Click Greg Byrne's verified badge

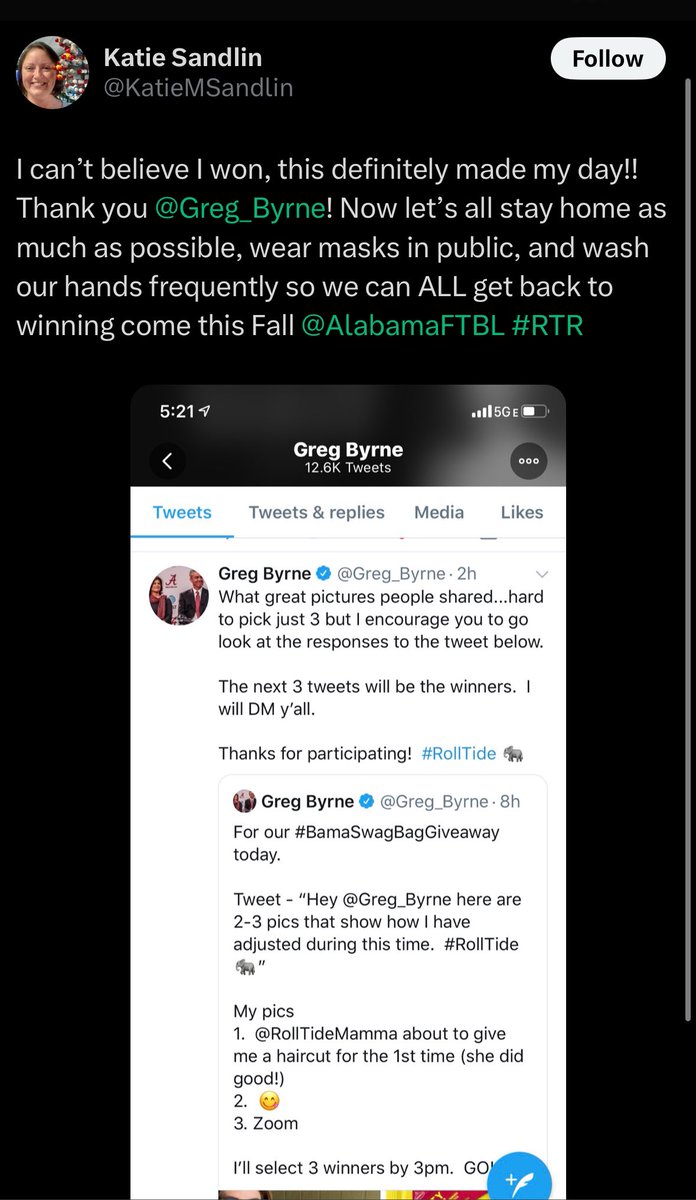tap(324, 574)
